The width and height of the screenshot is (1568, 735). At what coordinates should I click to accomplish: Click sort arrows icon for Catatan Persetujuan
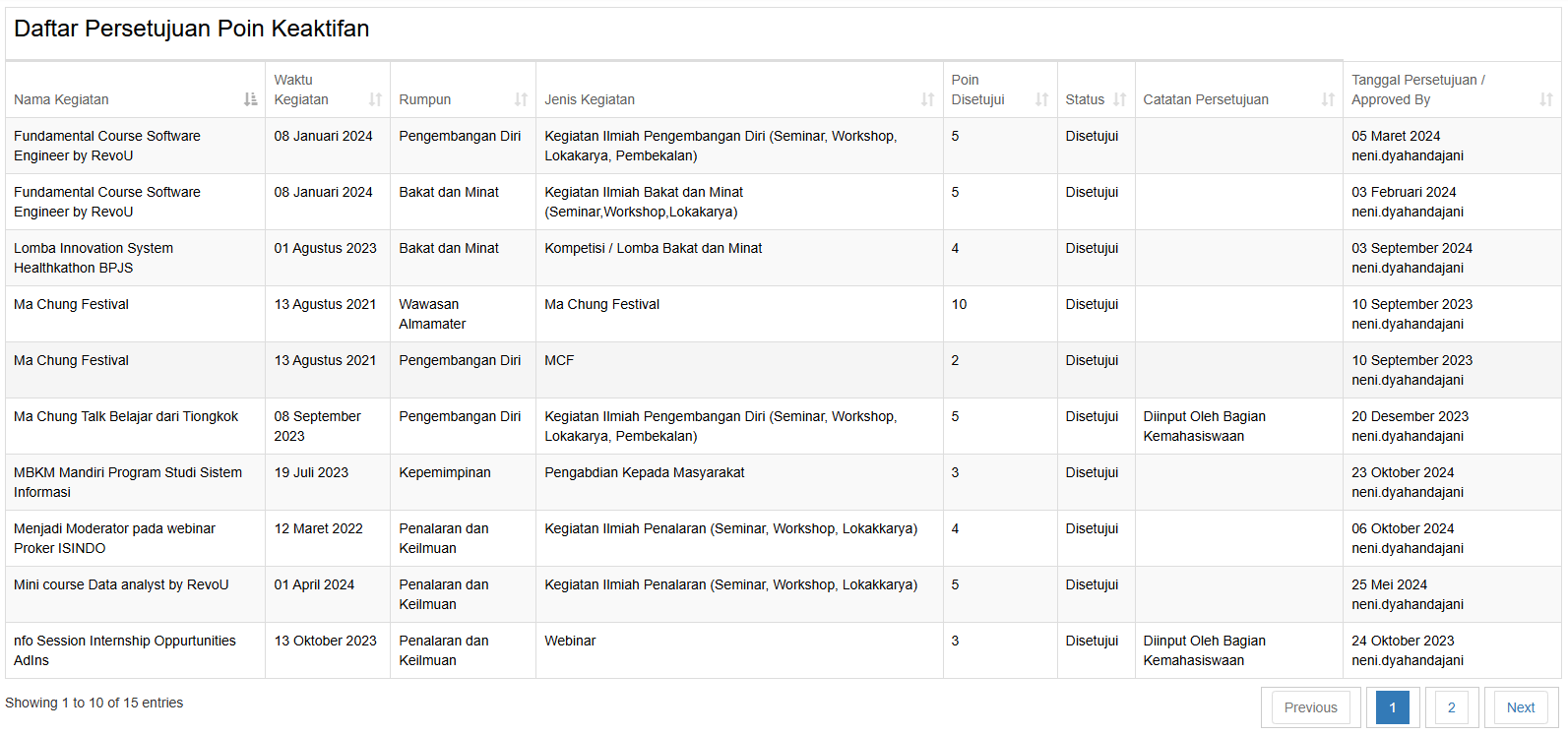[1328, 99]
